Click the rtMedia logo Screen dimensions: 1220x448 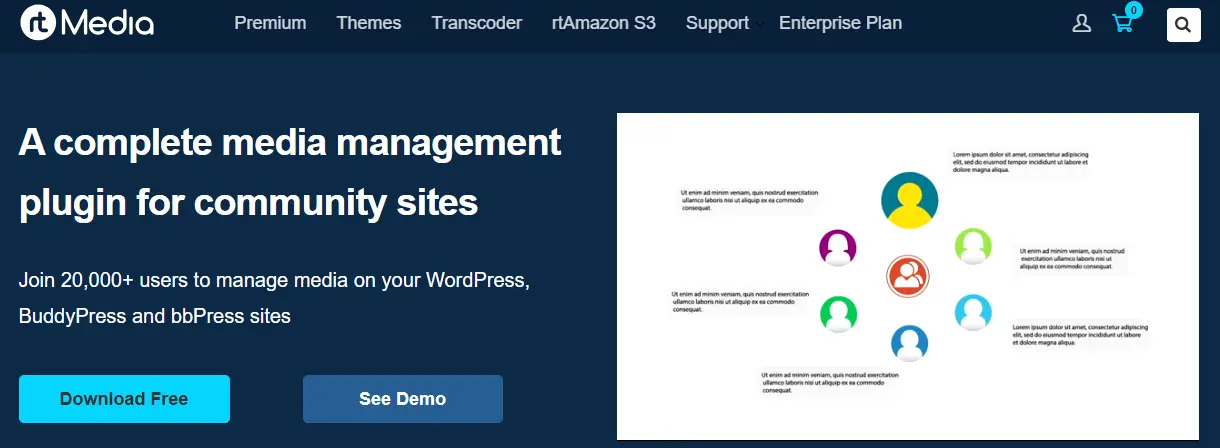(87, 24)
